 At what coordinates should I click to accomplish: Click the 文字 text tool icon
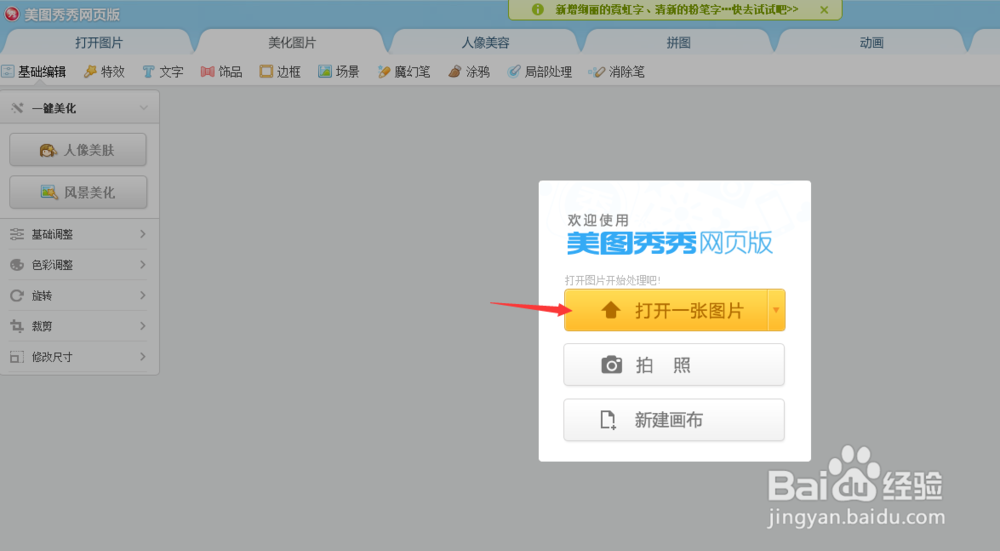pyautogui.click(x=149, y=71)
